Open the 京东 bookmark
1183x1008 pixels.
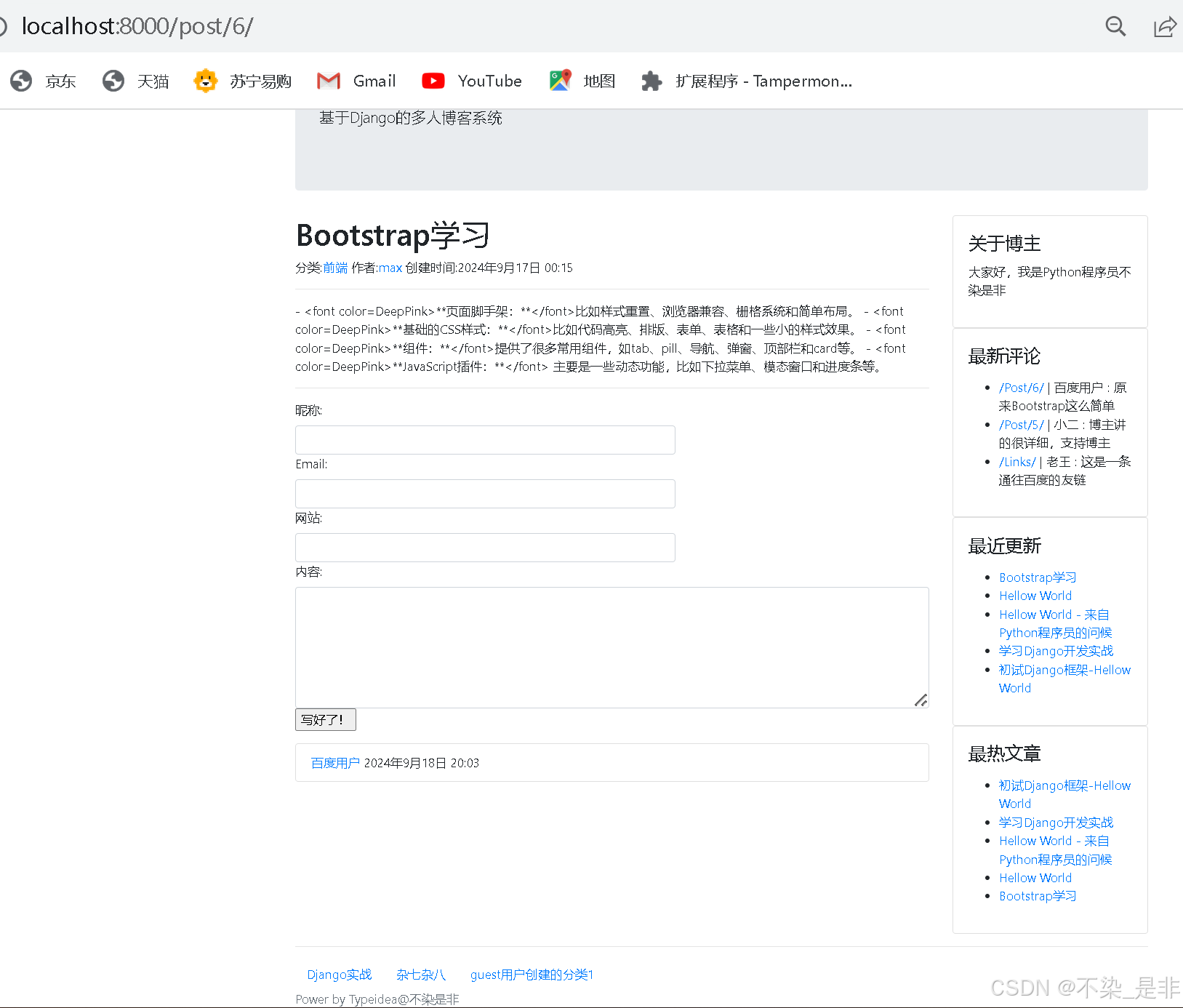pyautogui.click(x=43, y=81)
